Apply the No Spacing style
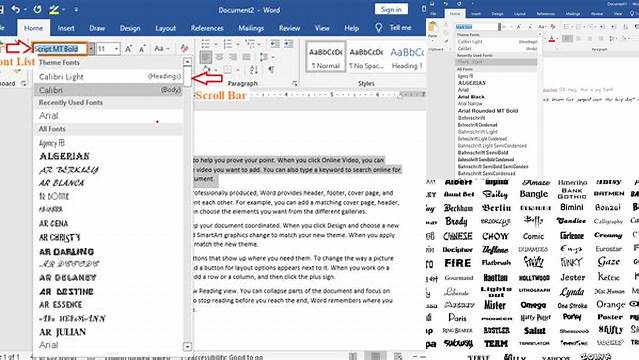Screen dimensions: 639x360 coord(366,57)
